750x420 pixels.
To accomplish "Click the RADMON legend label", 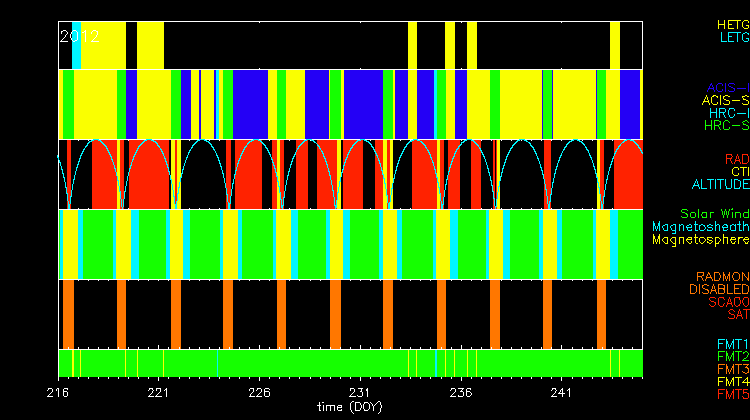I will coord(723,276).
